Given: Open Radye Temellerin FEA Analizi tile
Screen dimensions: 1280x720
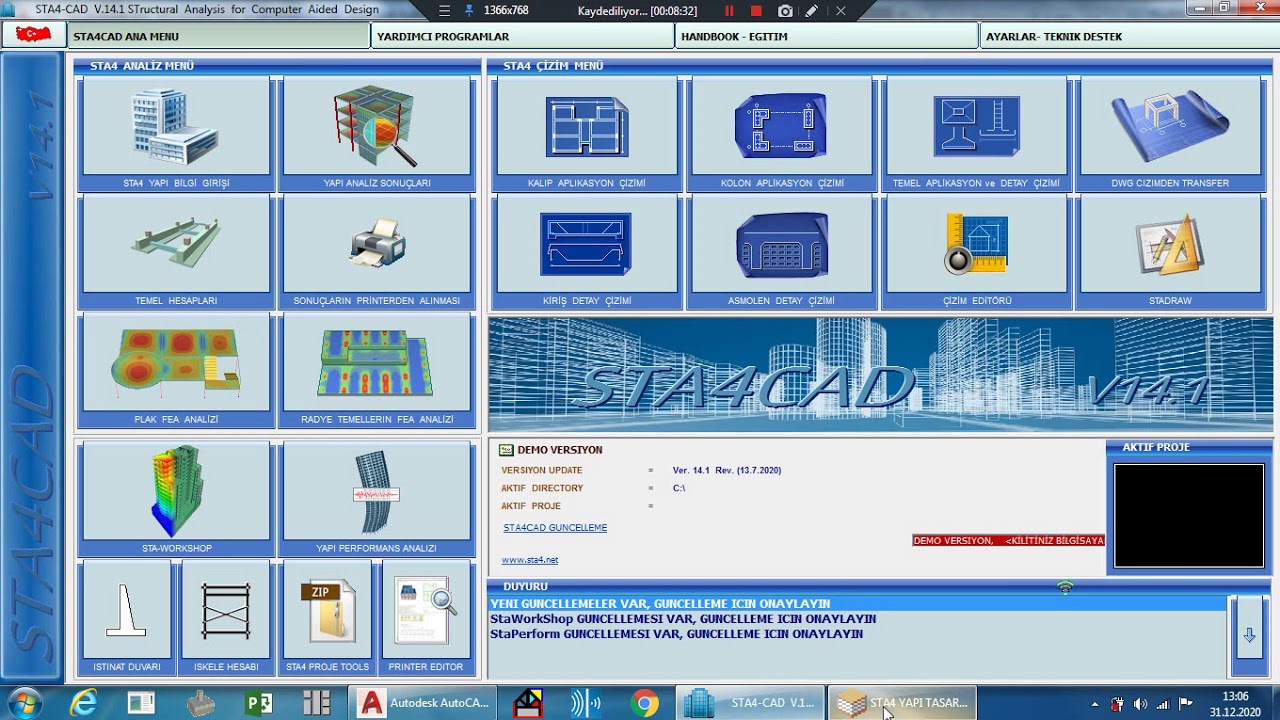Looking at the screenshot, I should [x=377, y=371].
